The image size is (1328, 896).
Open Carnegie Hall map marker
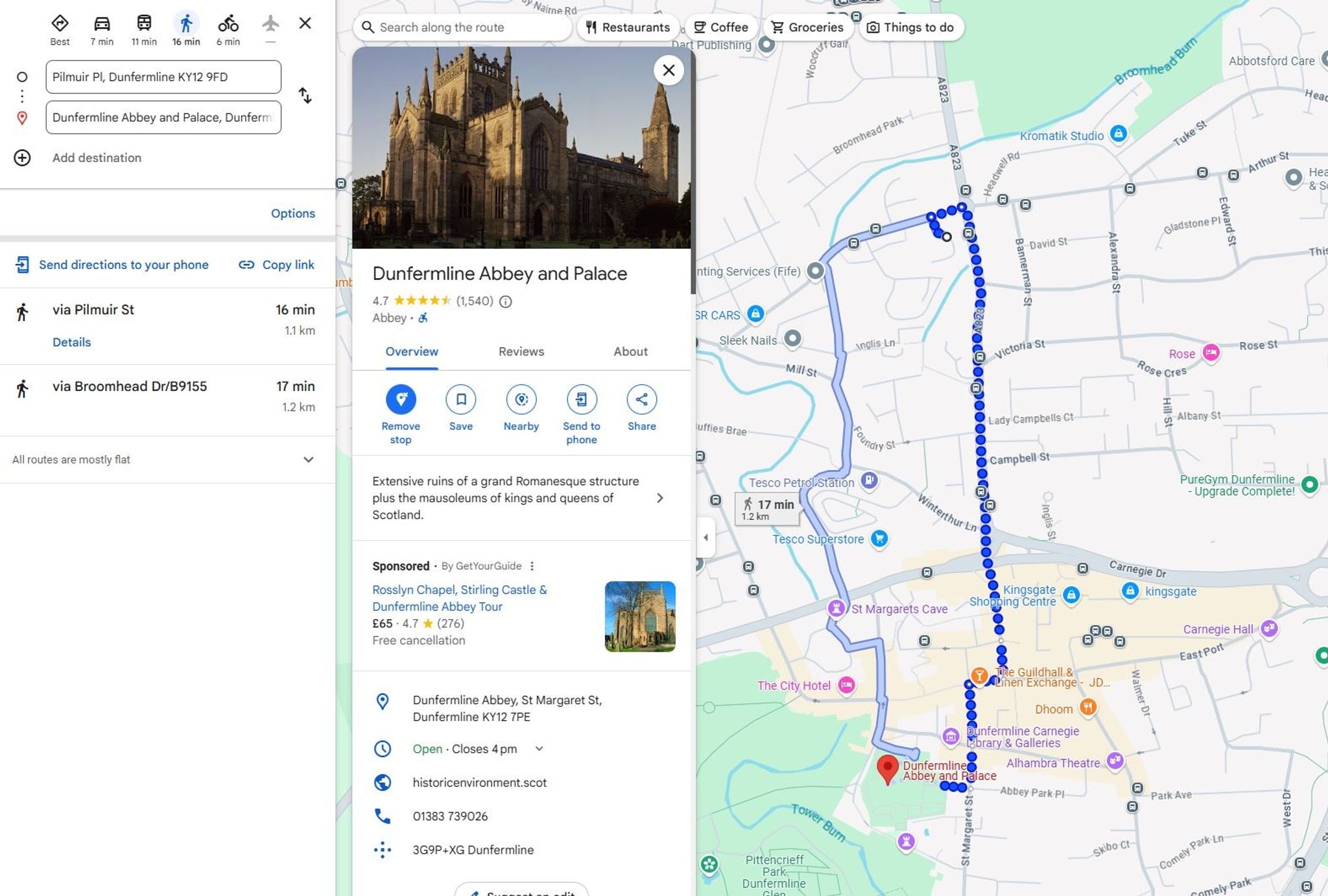coord(1269,628)
